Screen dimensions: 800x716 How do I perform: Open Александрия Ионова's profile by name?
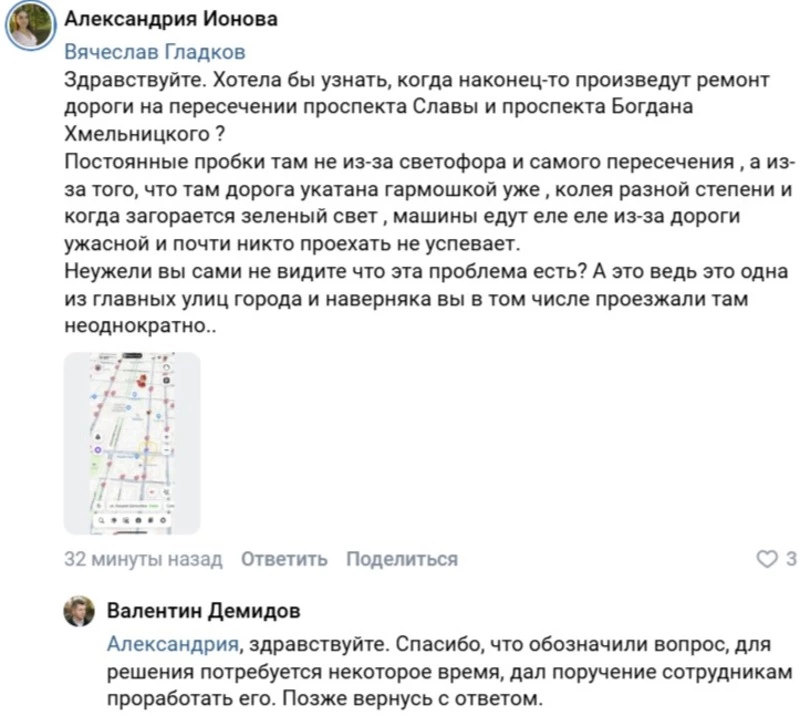[171, 20]
